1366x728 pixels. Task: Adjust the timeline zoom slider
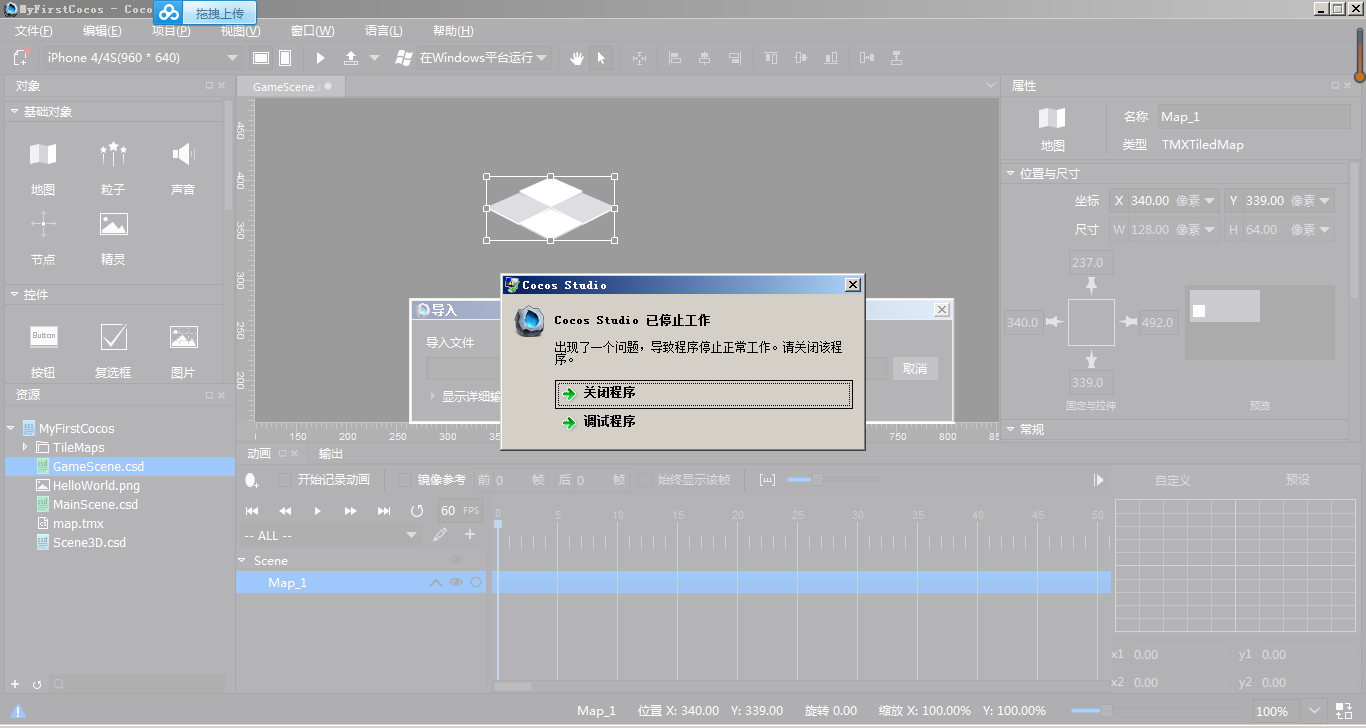(x=817, y=480)
